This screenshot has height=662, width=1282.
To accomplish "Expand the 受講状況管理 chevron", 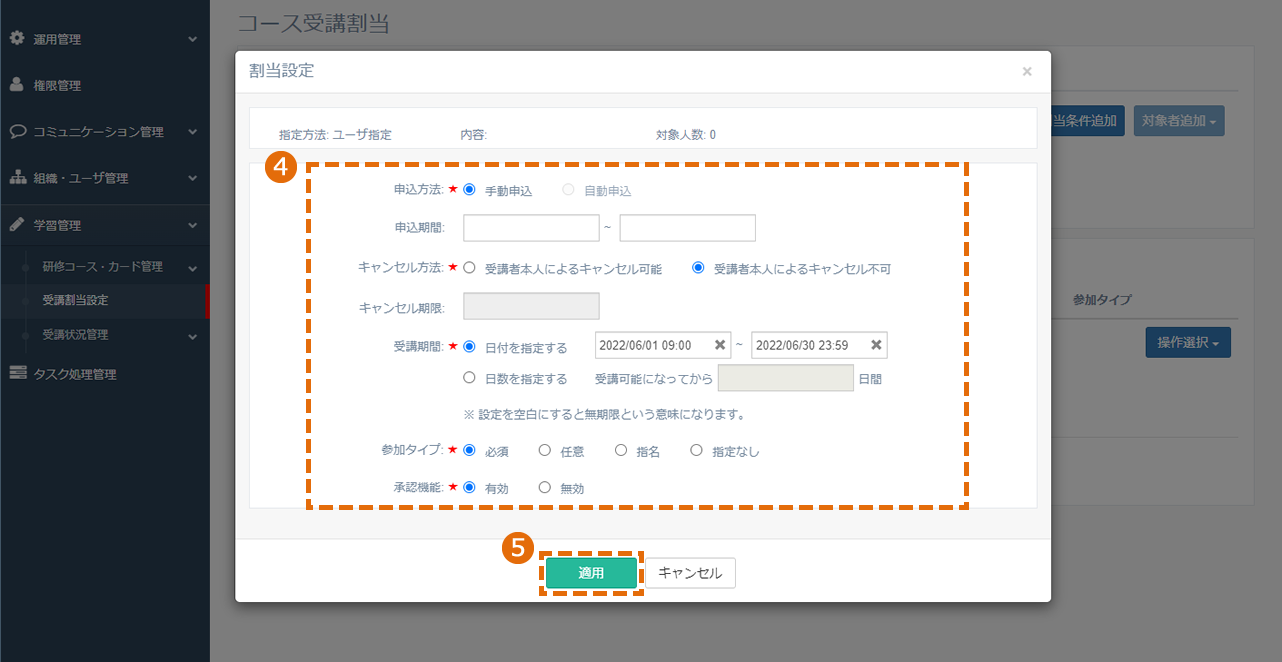I will [x=193, y=335].
